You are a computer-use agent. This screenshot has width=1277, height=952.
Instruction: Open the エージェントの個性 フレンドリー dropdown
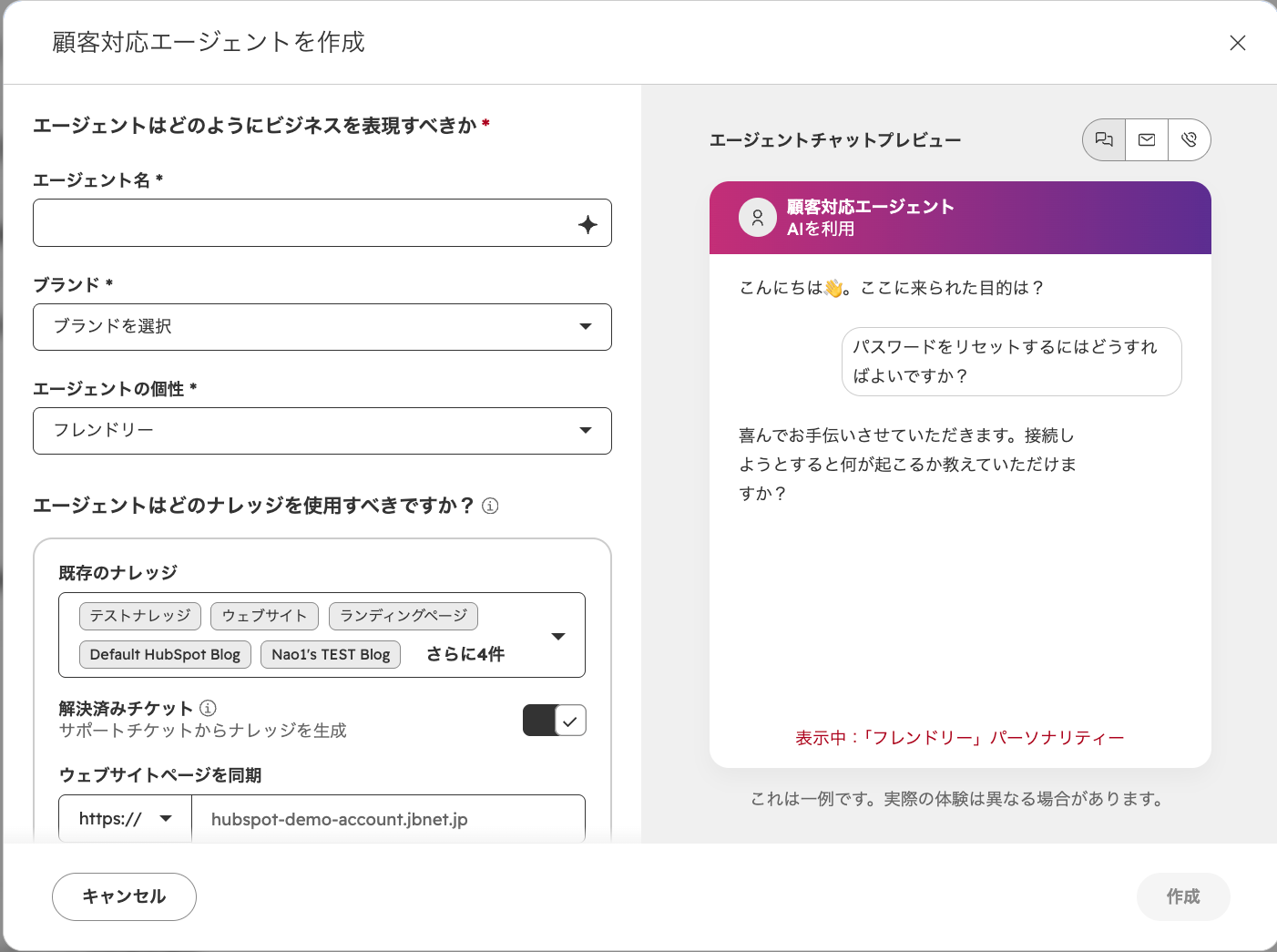(322, 431)
